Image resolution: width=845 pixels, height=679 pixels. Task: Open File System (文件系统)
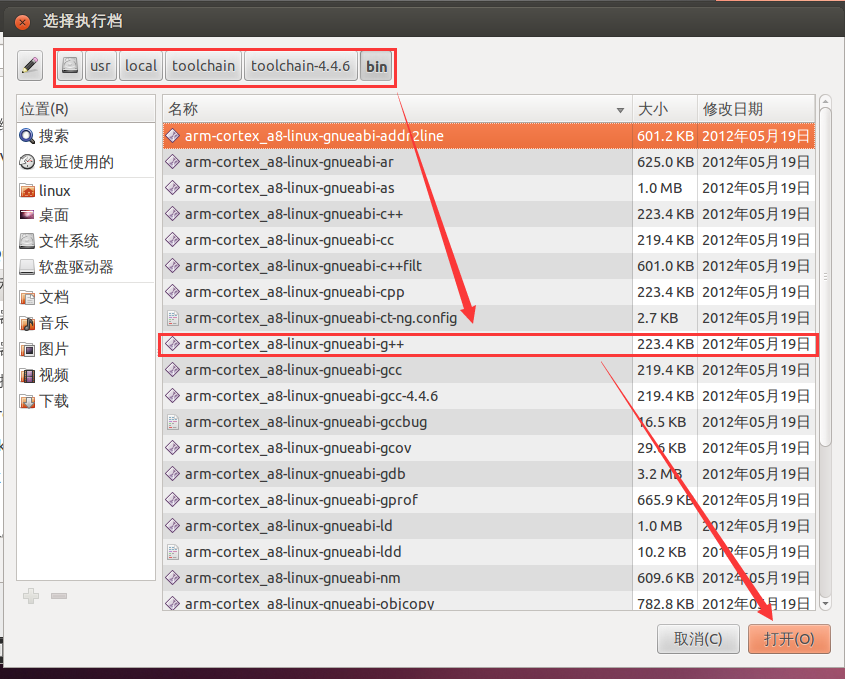(x=86, y=241)
